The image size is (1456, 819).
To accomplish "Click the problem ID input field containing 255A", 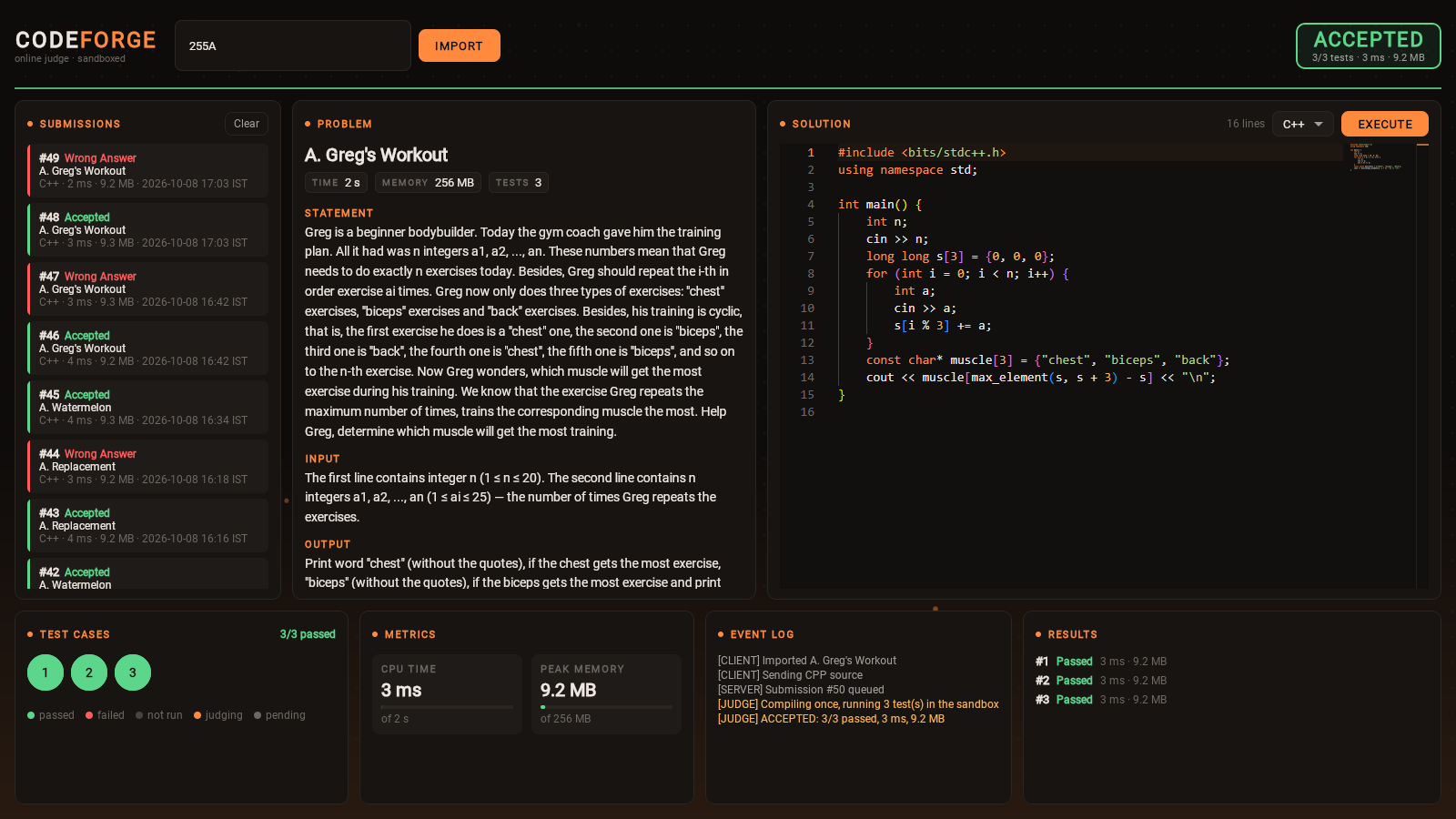I will coord(293,45).
